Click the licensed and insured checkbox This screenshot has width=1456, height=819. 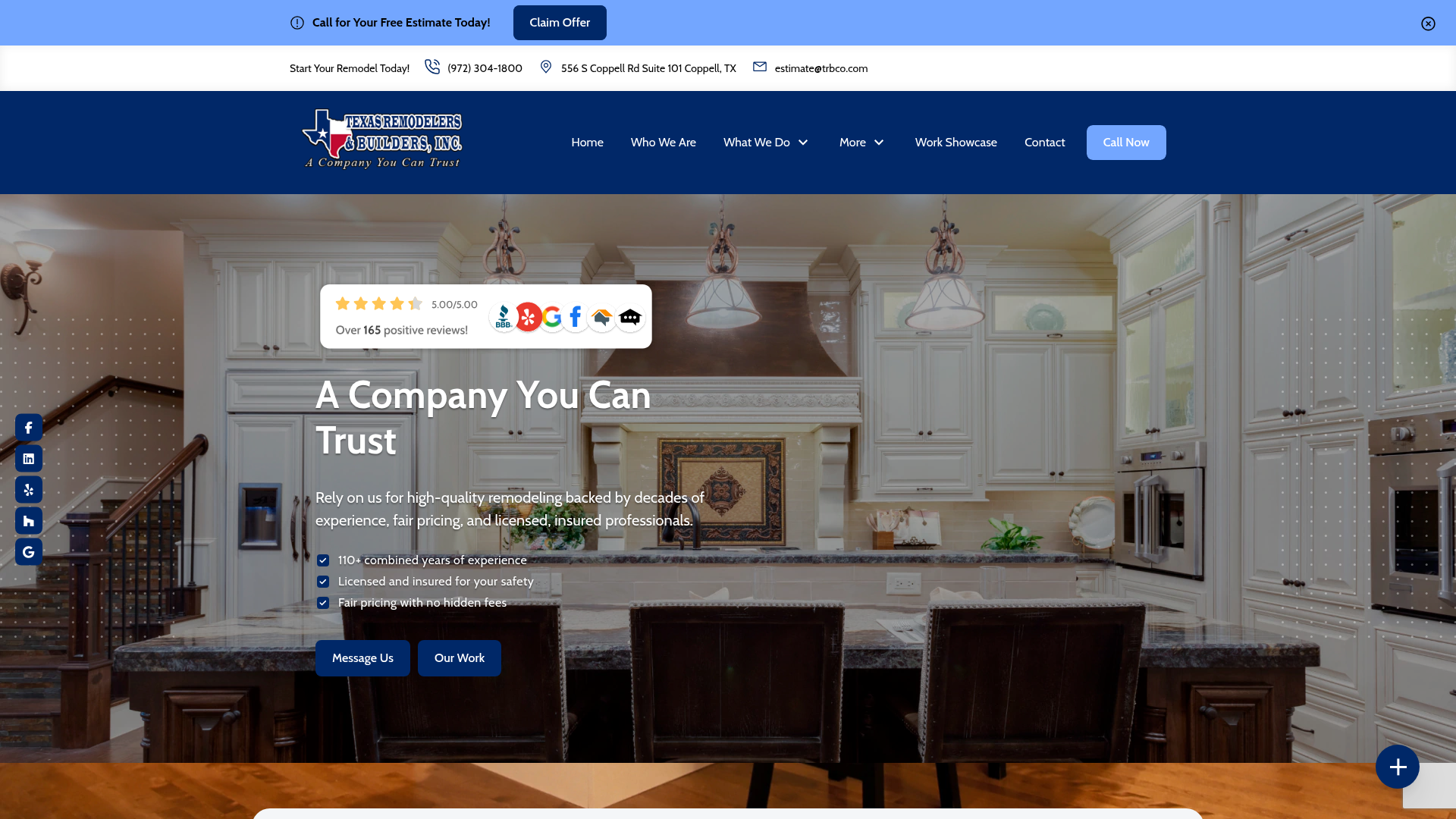[x=323, y=582]
